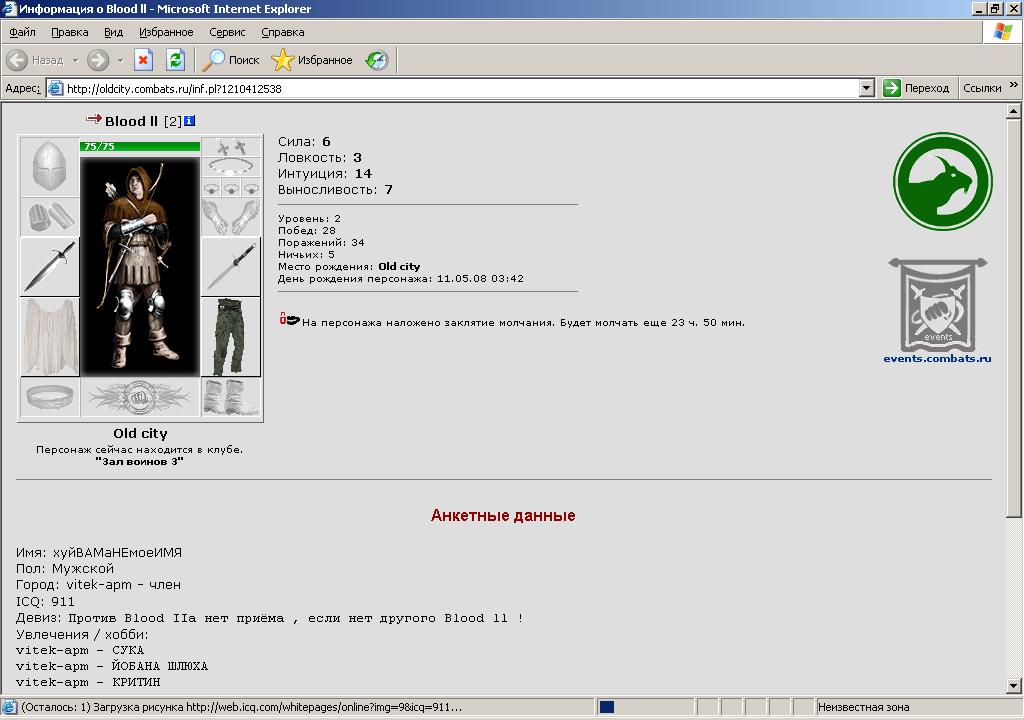This screenshot has width=1024, height=720.
Task: Select the empty belt slot
Action: [50, 397]
